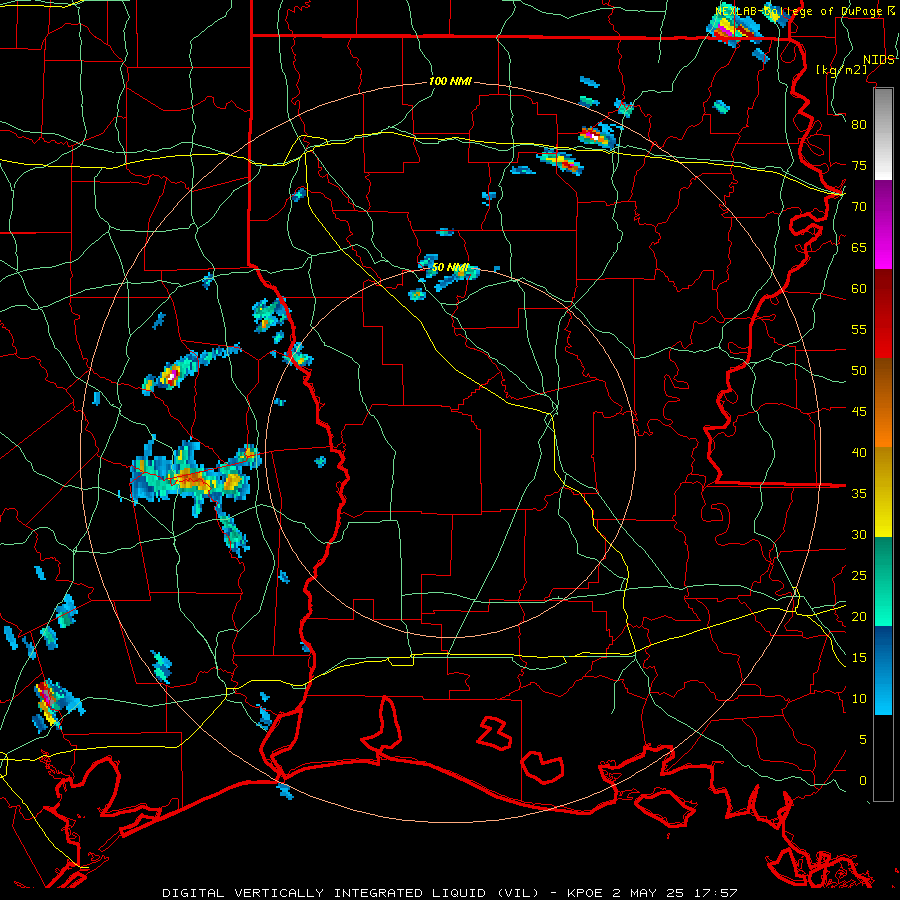The height and width of the screenshot is (900, 900).
Task: Click the 35 value on the color scale
Action: [x=859, y=494]
